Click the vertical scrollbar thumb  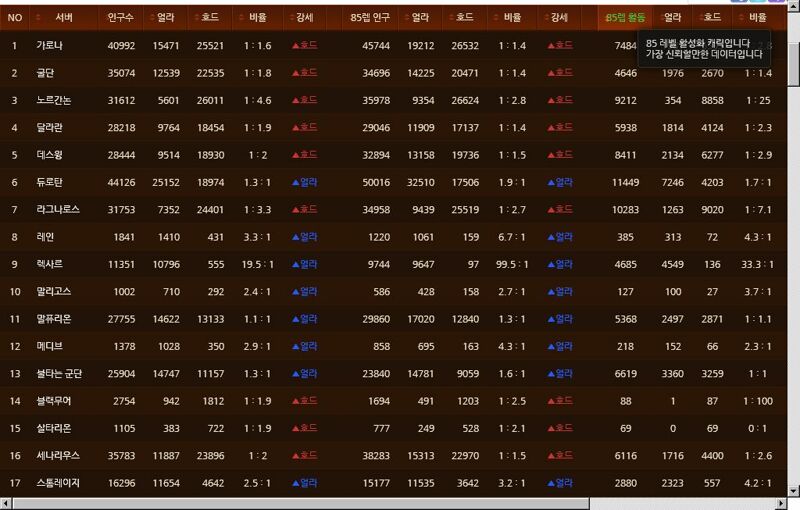coord(793,64)
